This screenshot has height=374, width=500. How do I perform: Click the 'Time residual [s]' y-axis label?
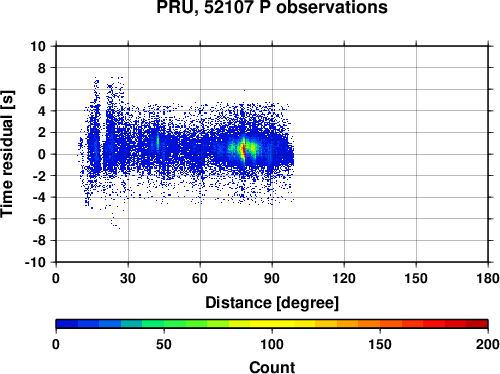pyautogui.click(x=7, y=154)
